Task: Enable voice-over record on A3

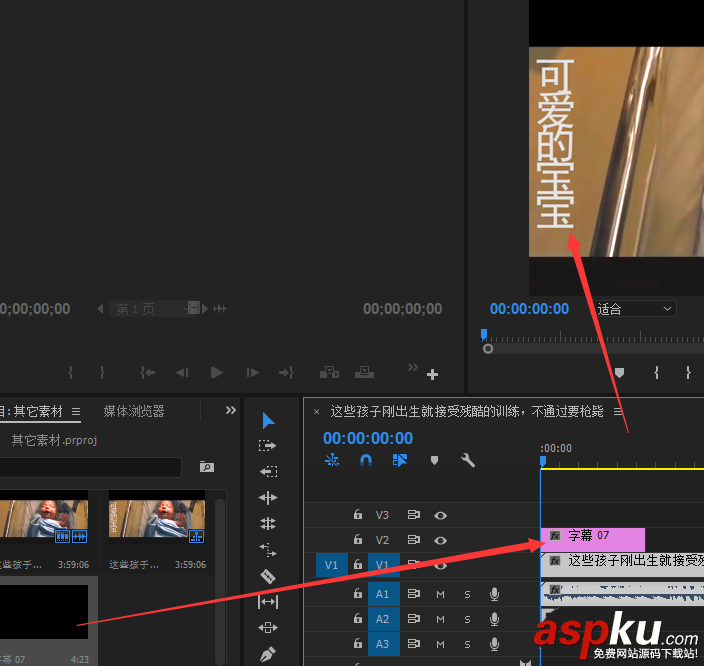Action: (x=494, y=644)
